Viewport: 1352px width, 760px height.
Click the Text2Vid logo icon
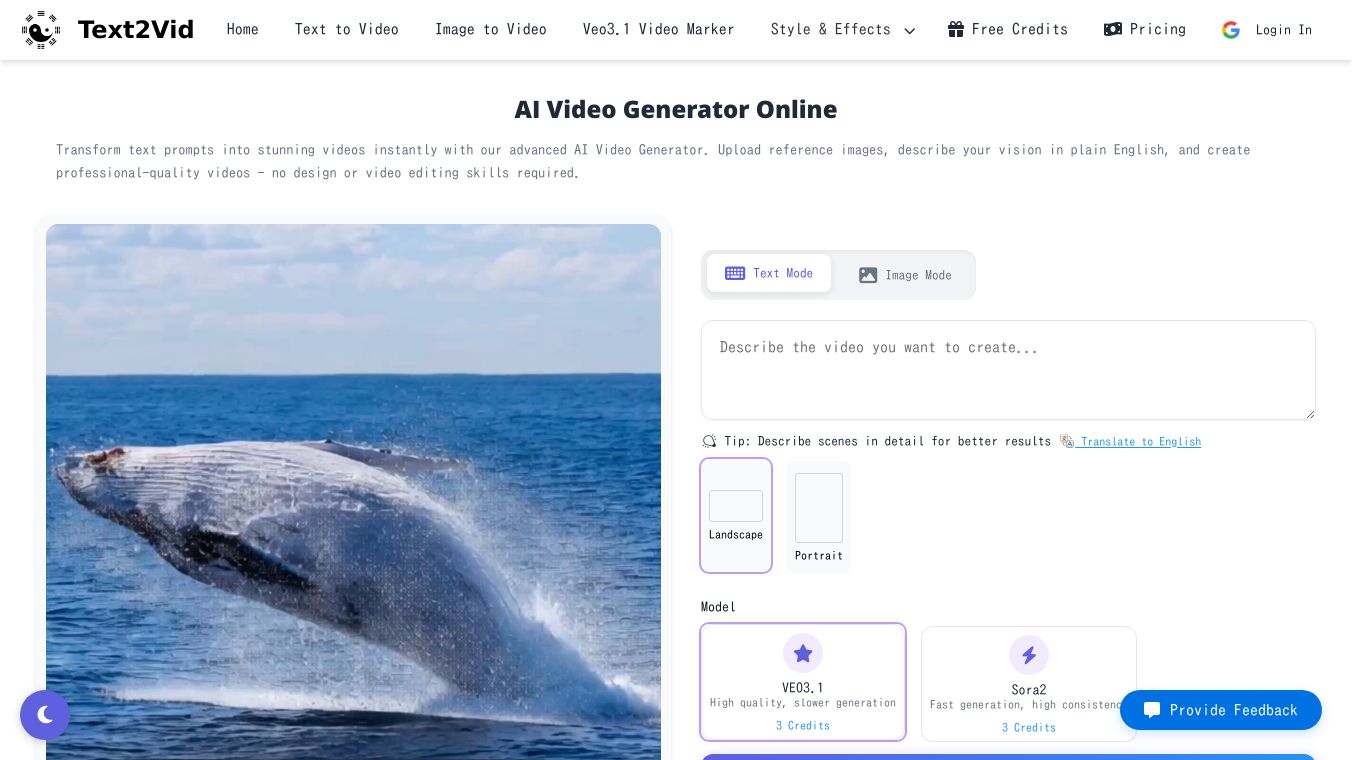[x=41, y=30]
